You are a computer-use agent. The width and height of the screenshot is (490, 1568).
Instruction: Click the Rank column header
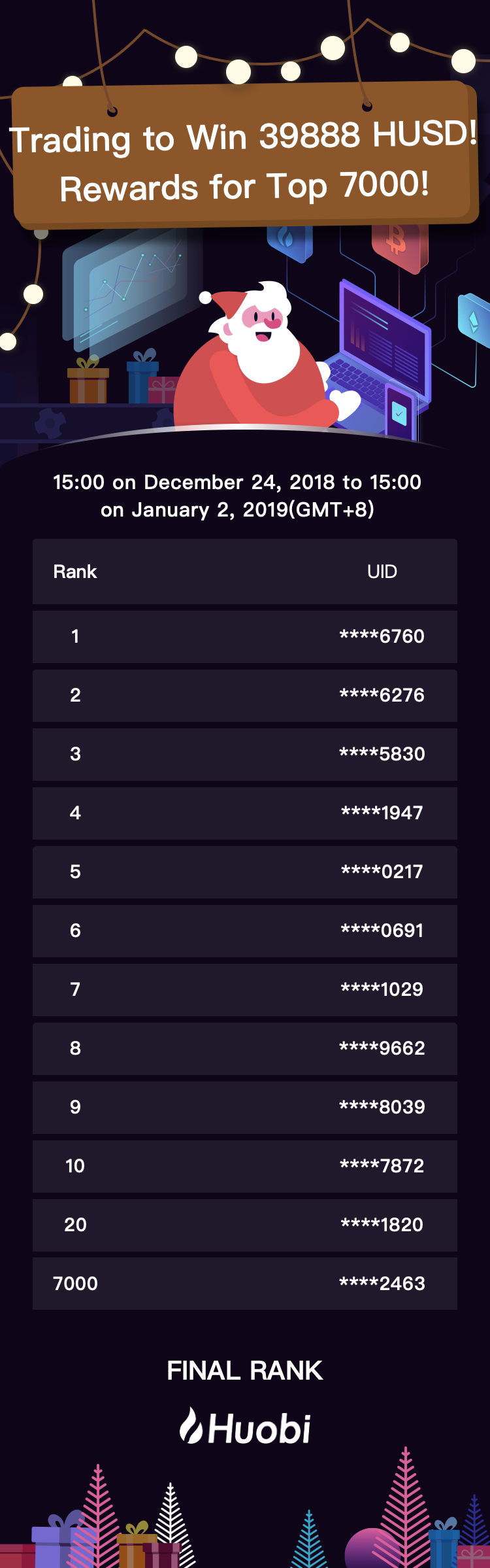[75, 571]
